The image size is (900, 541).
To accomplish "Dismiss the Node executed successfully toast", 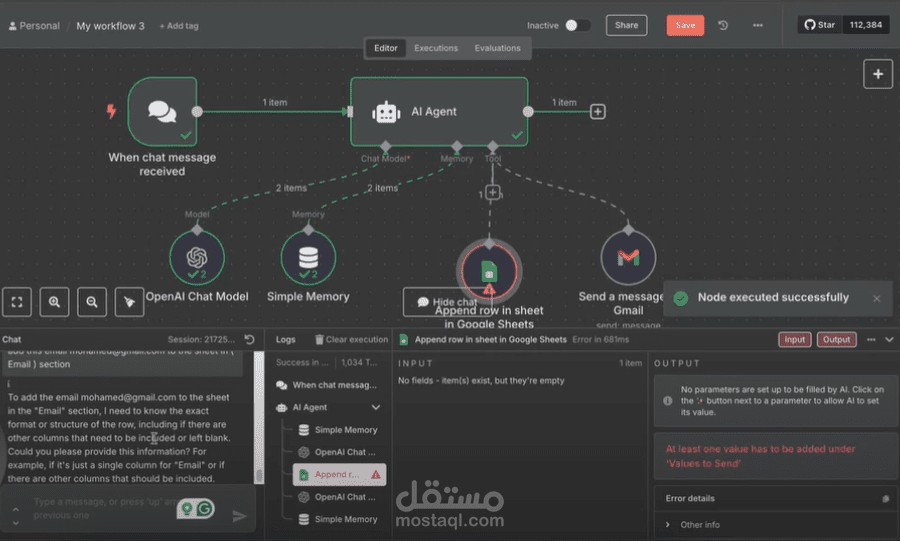I will click(x=876, y=298).
